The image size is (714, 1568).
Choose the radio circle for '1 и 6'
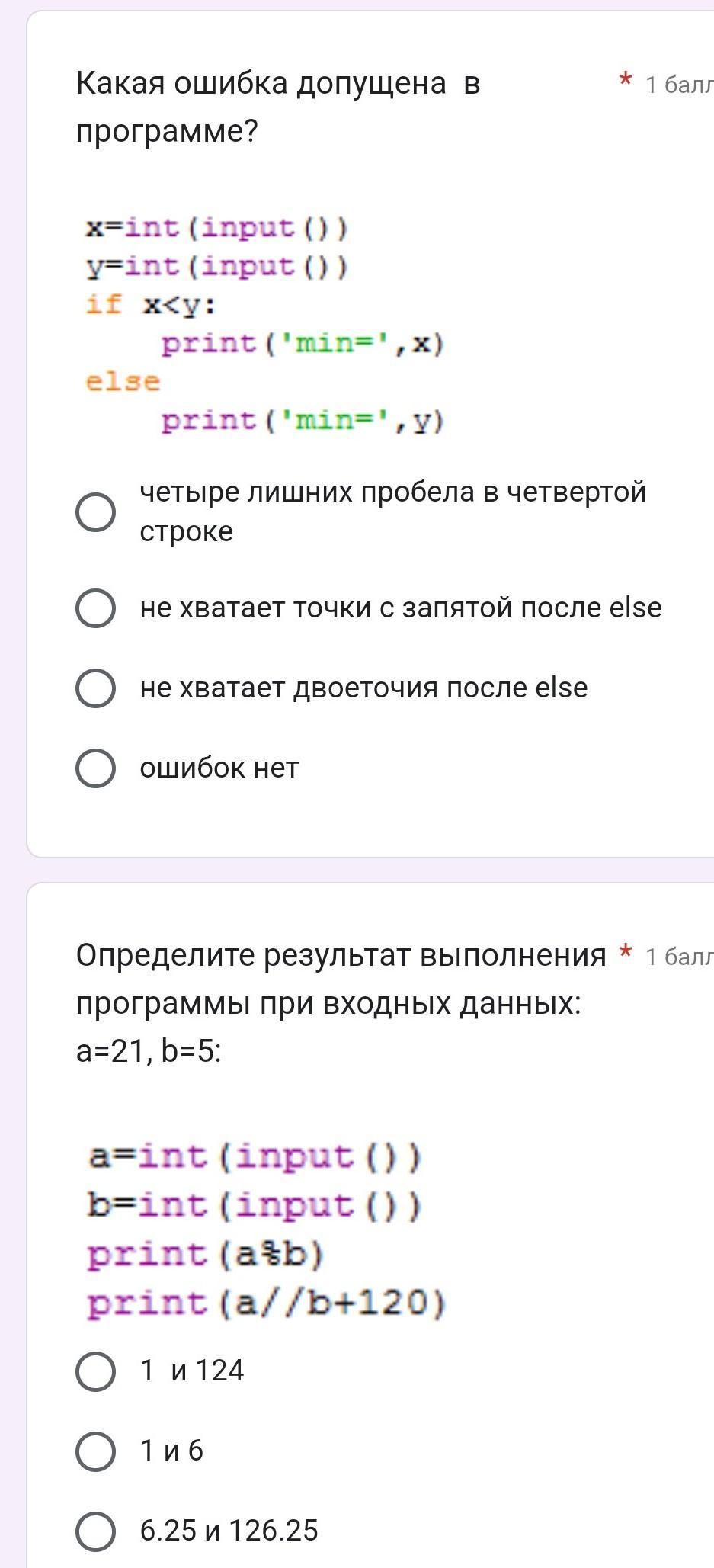tap(96, 1451)
